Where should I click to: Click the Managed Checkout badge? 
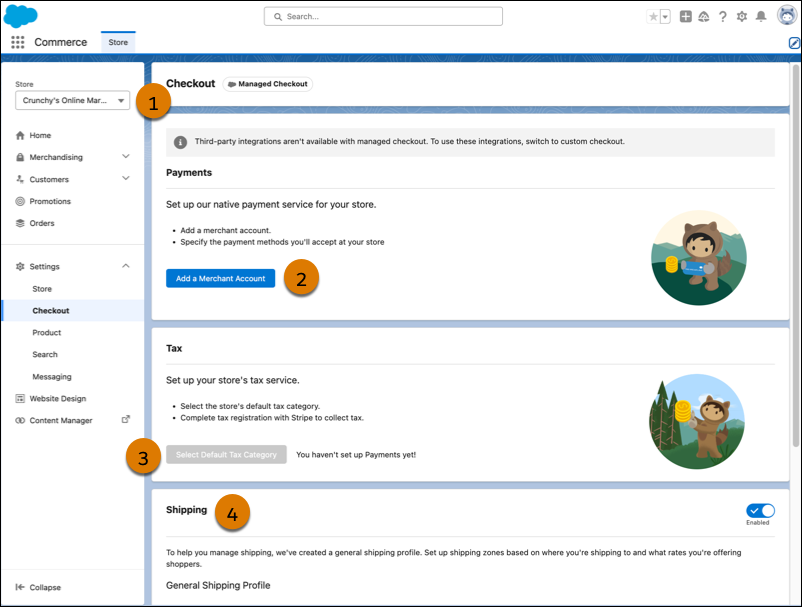[x=268, y=84]
